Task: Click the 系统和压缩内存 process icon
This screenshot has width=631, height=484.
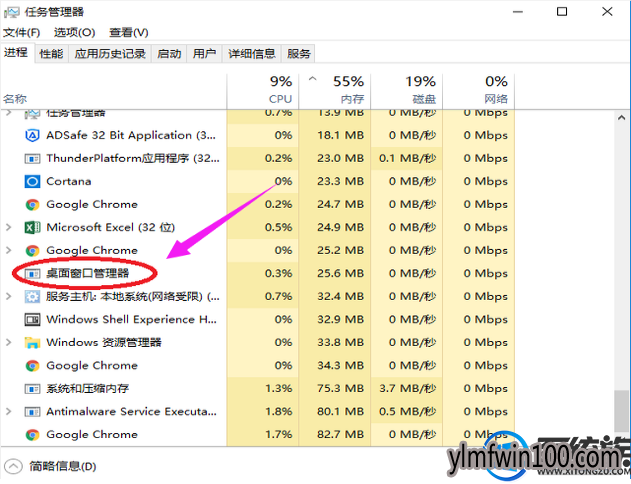Action: tap(32, 389)
